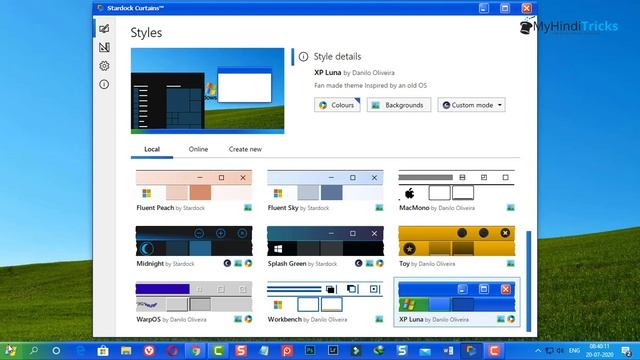Image resolution: width=640 pixels, height=360 pixels.
Task: Click dark mode moon icon on Midnight row
Action: pos(227,263)
